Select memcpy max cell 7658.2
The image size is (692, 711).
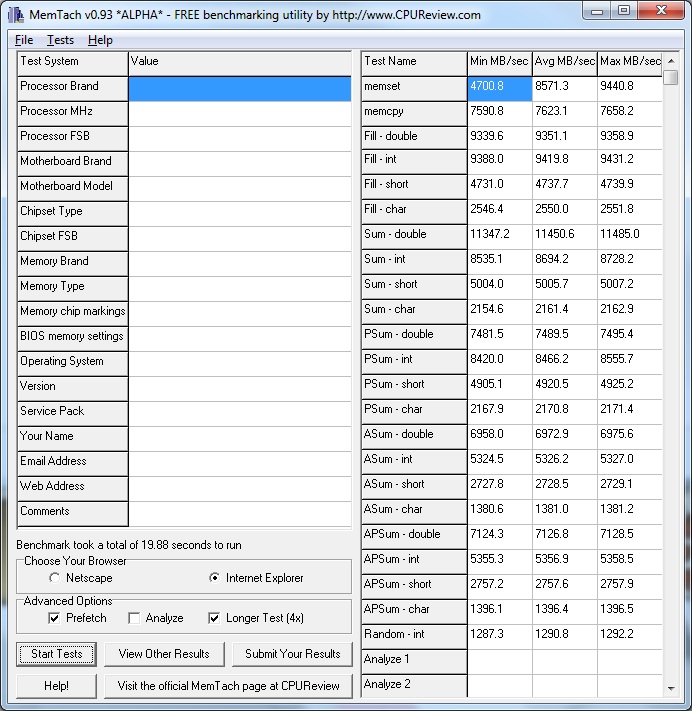630,114
